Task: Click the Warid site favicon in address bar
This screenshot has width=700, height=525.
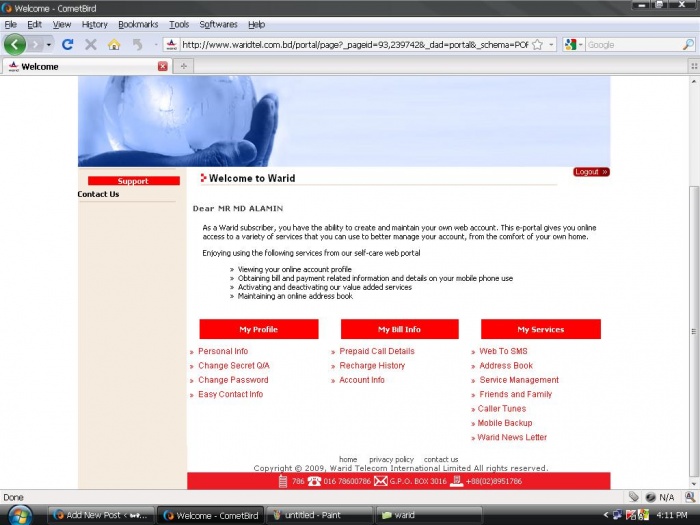Action: [x=171, y=45]
